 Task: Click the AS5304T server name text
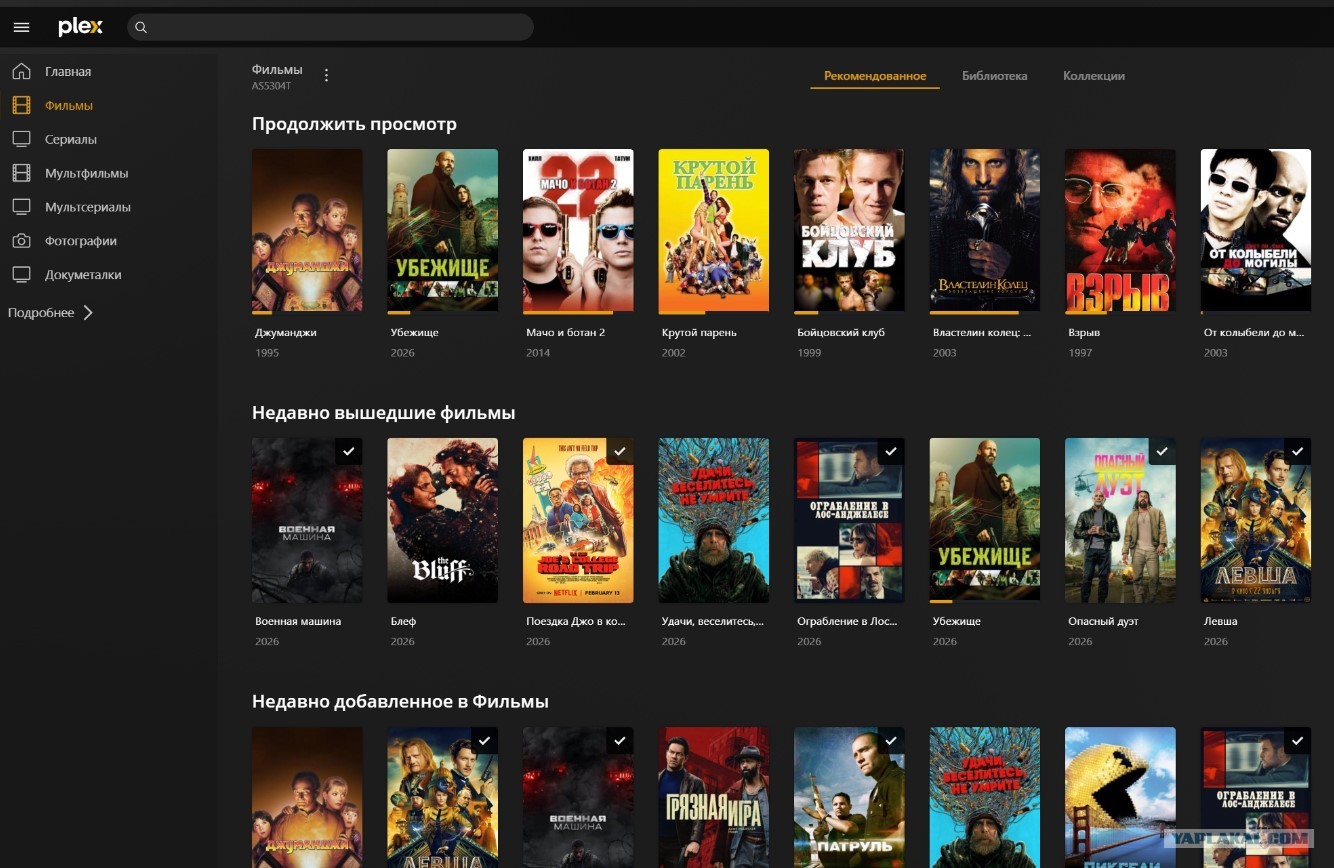click(x=271, y=86)
